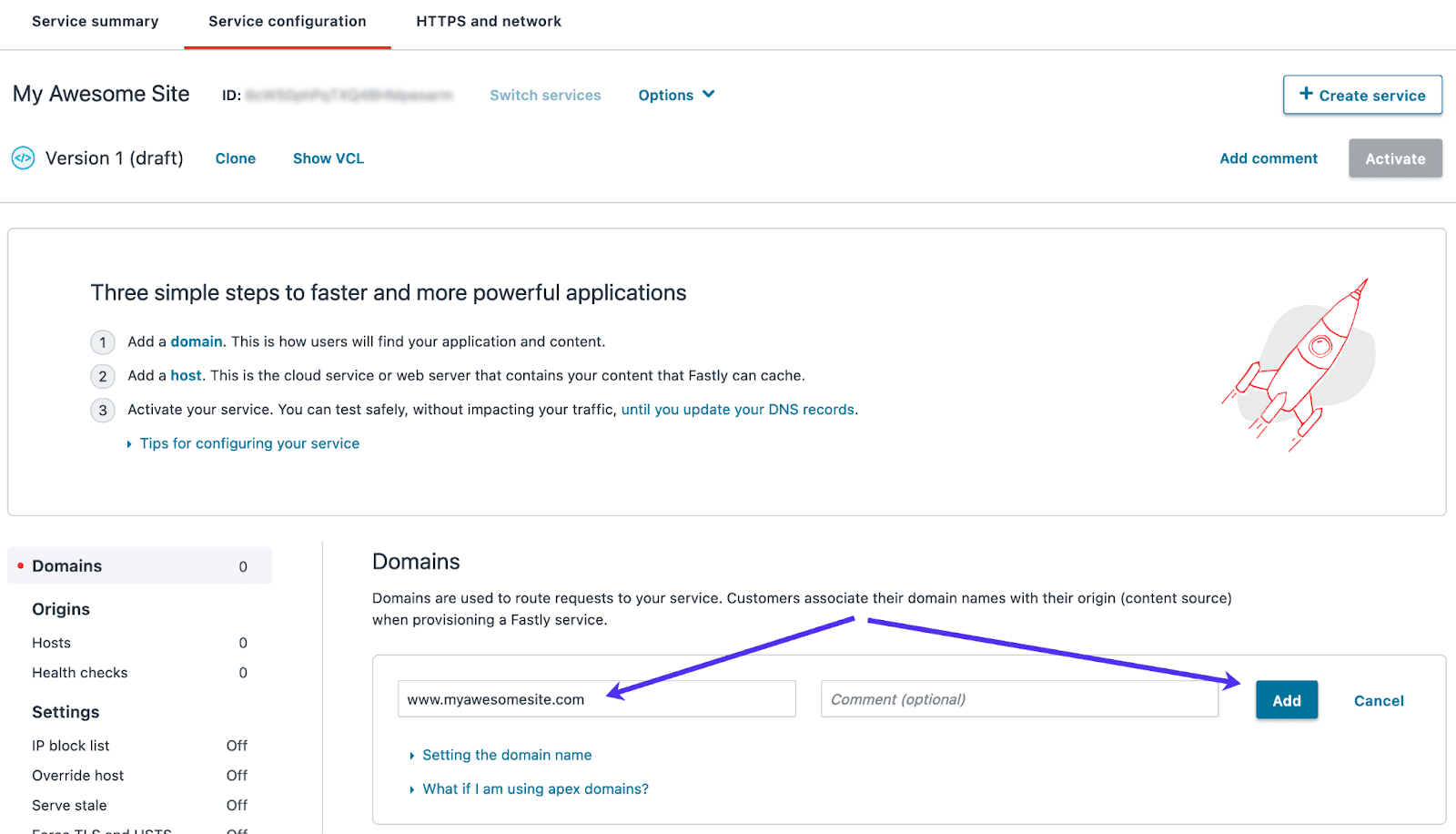Viewport: 1456px width, 834px height.
Task: Open the DNS records update link
Action: point(737,409)
